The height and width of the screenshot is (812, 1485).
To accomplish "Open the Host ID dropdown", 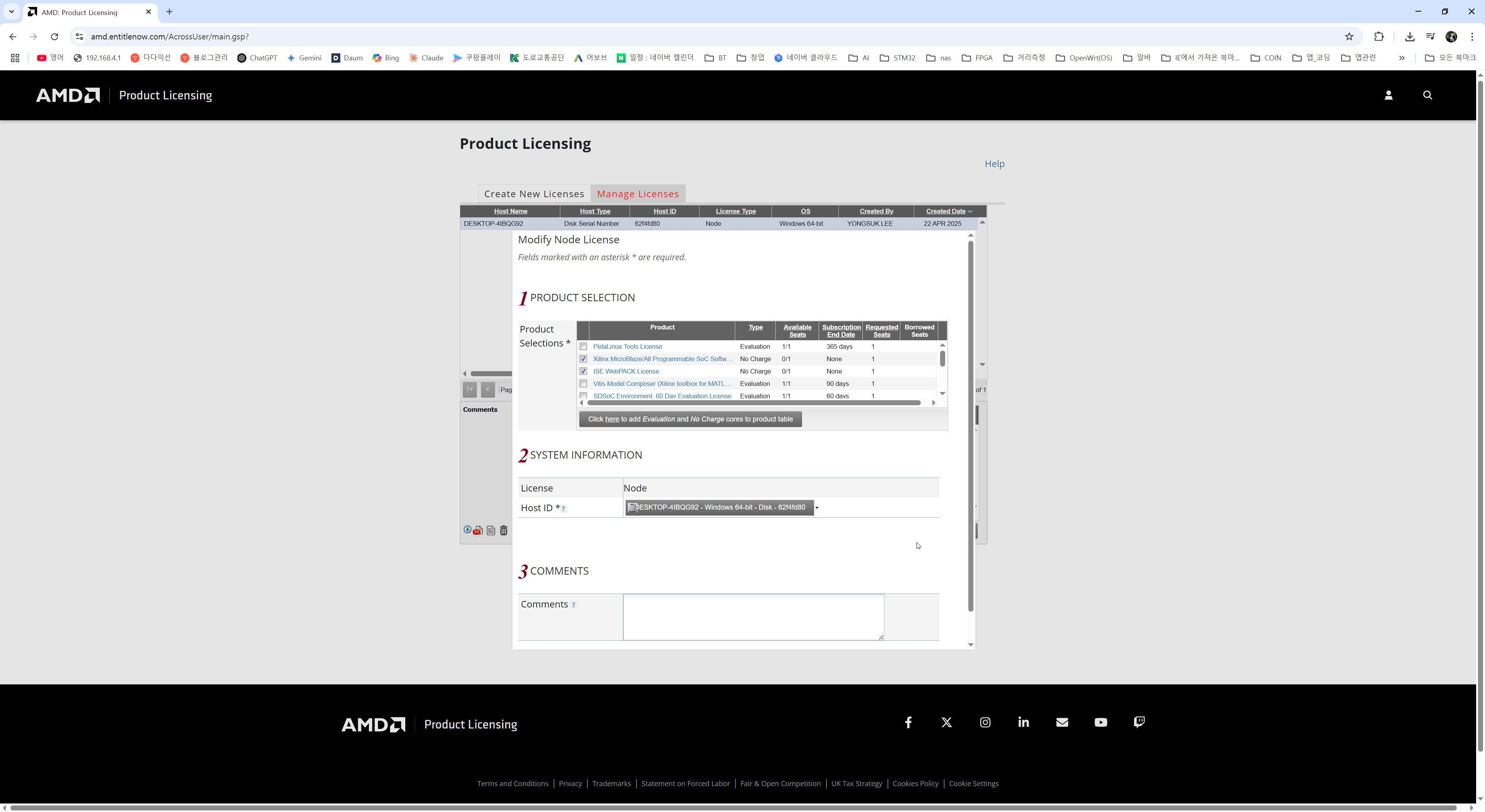I will tap(723, 507).
